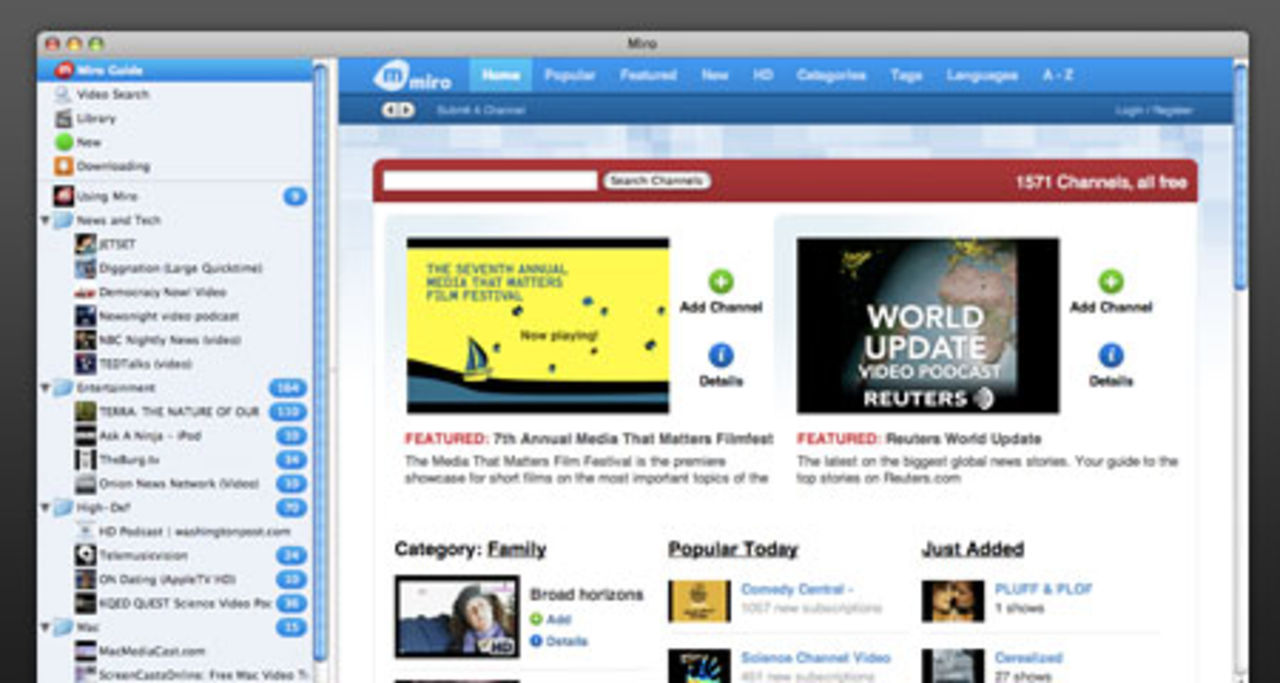Click blue Details icon for Reuters World Update
This screenshot has height=683, width=1280.
1110,355
